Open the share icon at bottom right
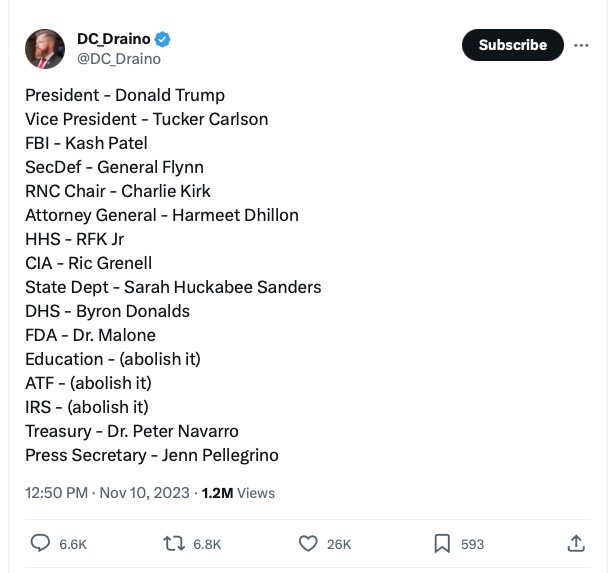The width and height of the screenshot is (608, 573). [x=576, y=543]
